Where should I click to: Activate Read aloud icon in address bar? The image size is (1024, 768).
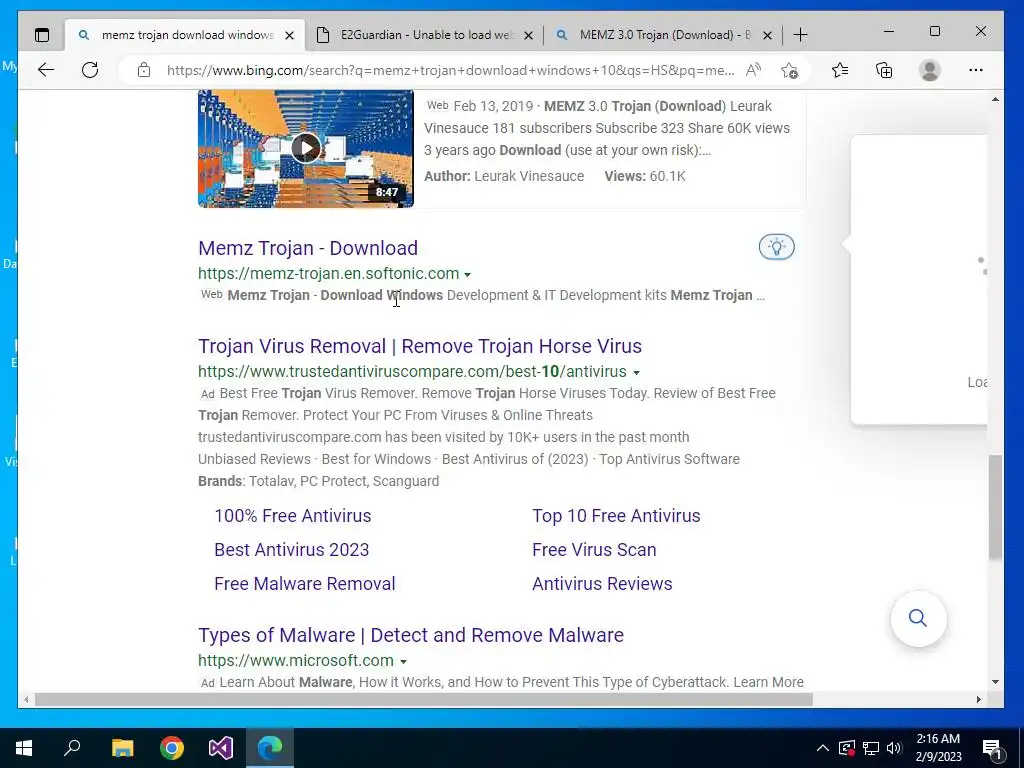point(753,70)
